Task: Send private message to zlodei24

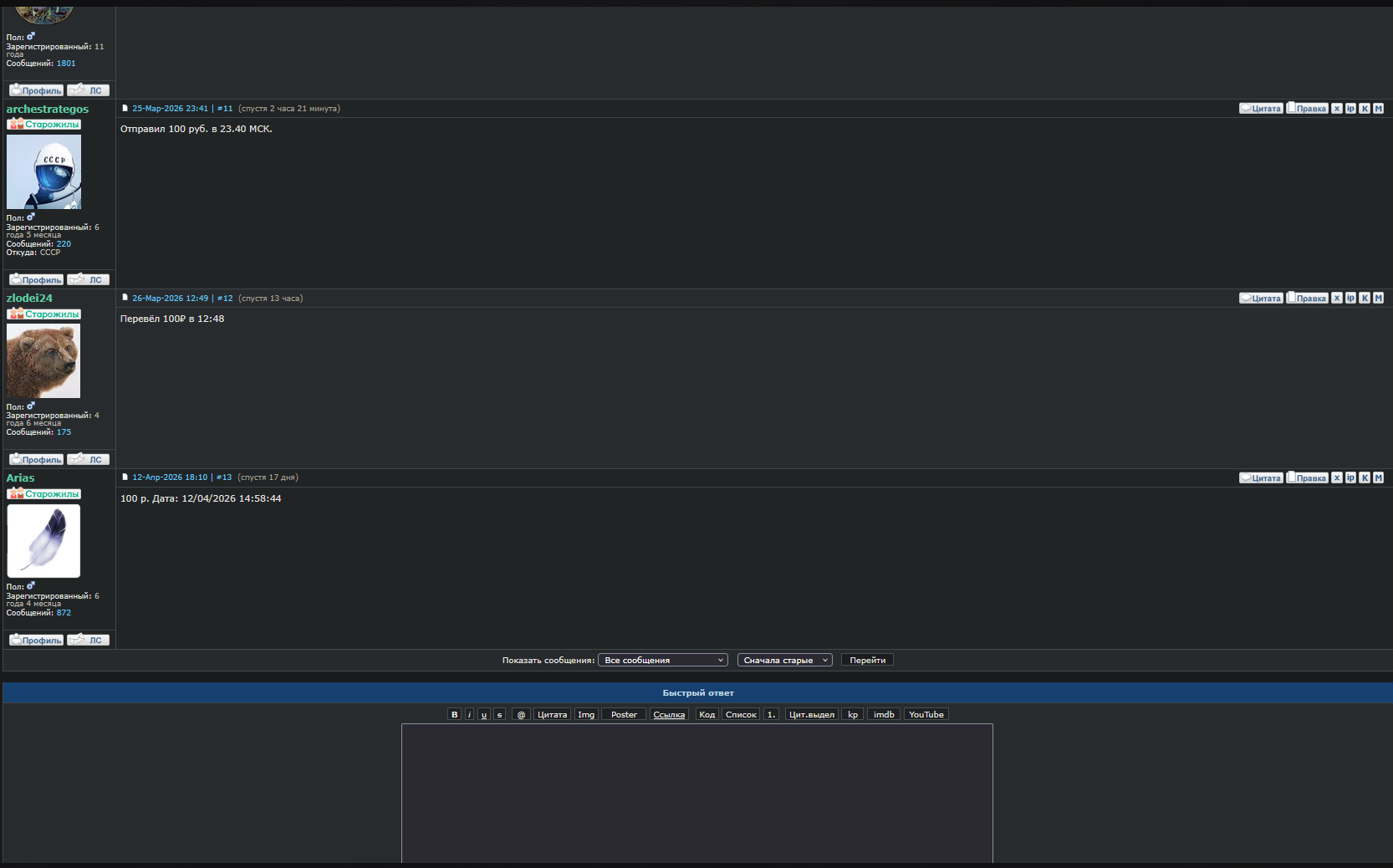Action: (88, 459)
